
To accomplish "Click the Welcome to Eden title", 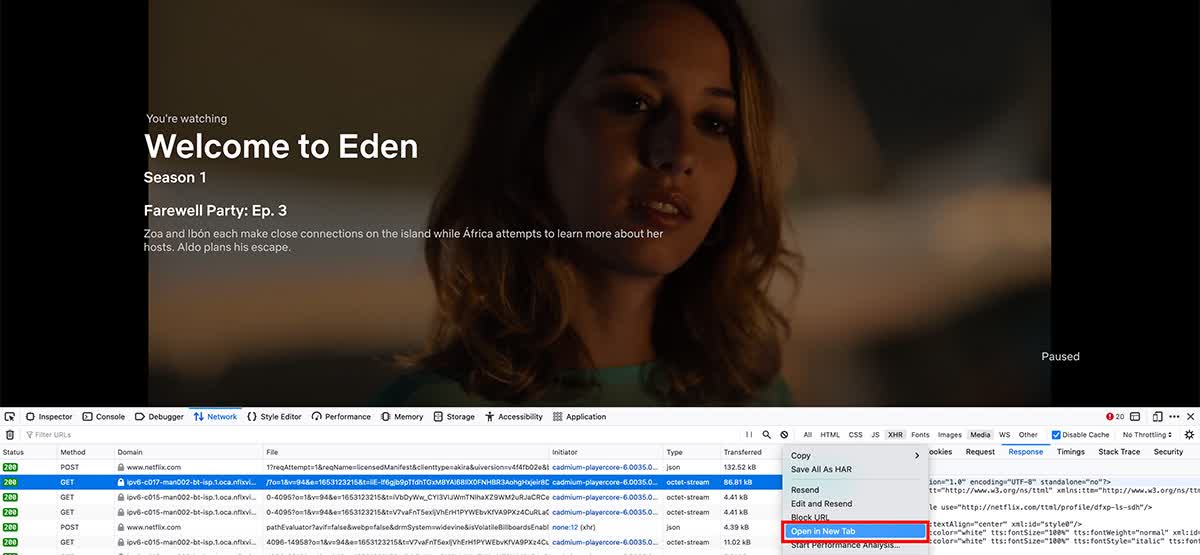I will click(x=281, y=146).
